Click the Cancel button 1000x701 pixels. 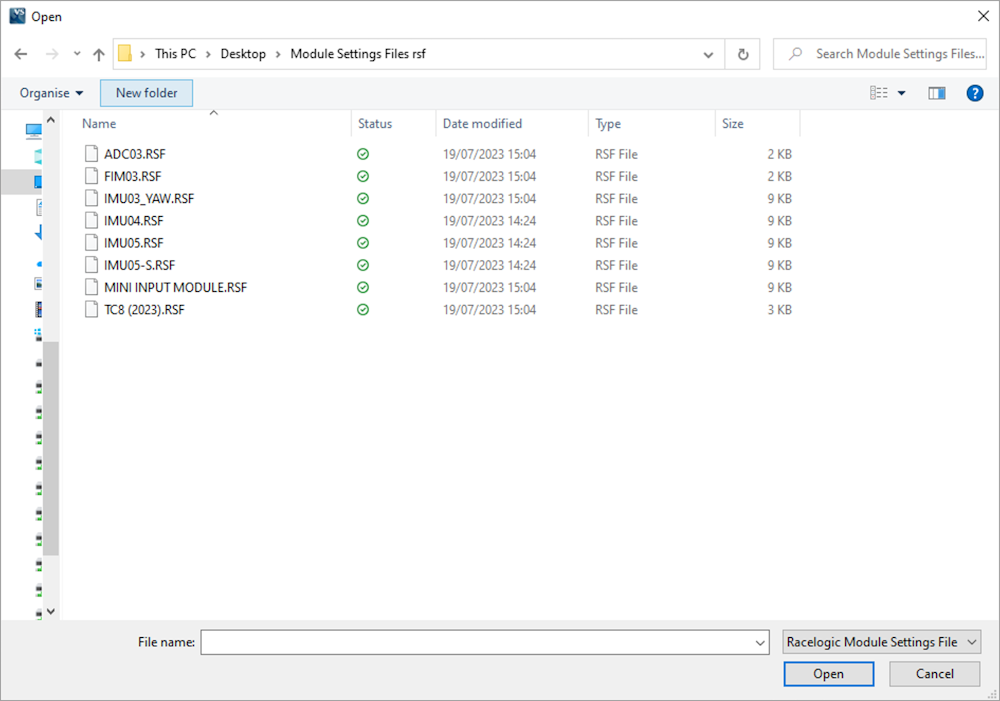click(934, 674)
